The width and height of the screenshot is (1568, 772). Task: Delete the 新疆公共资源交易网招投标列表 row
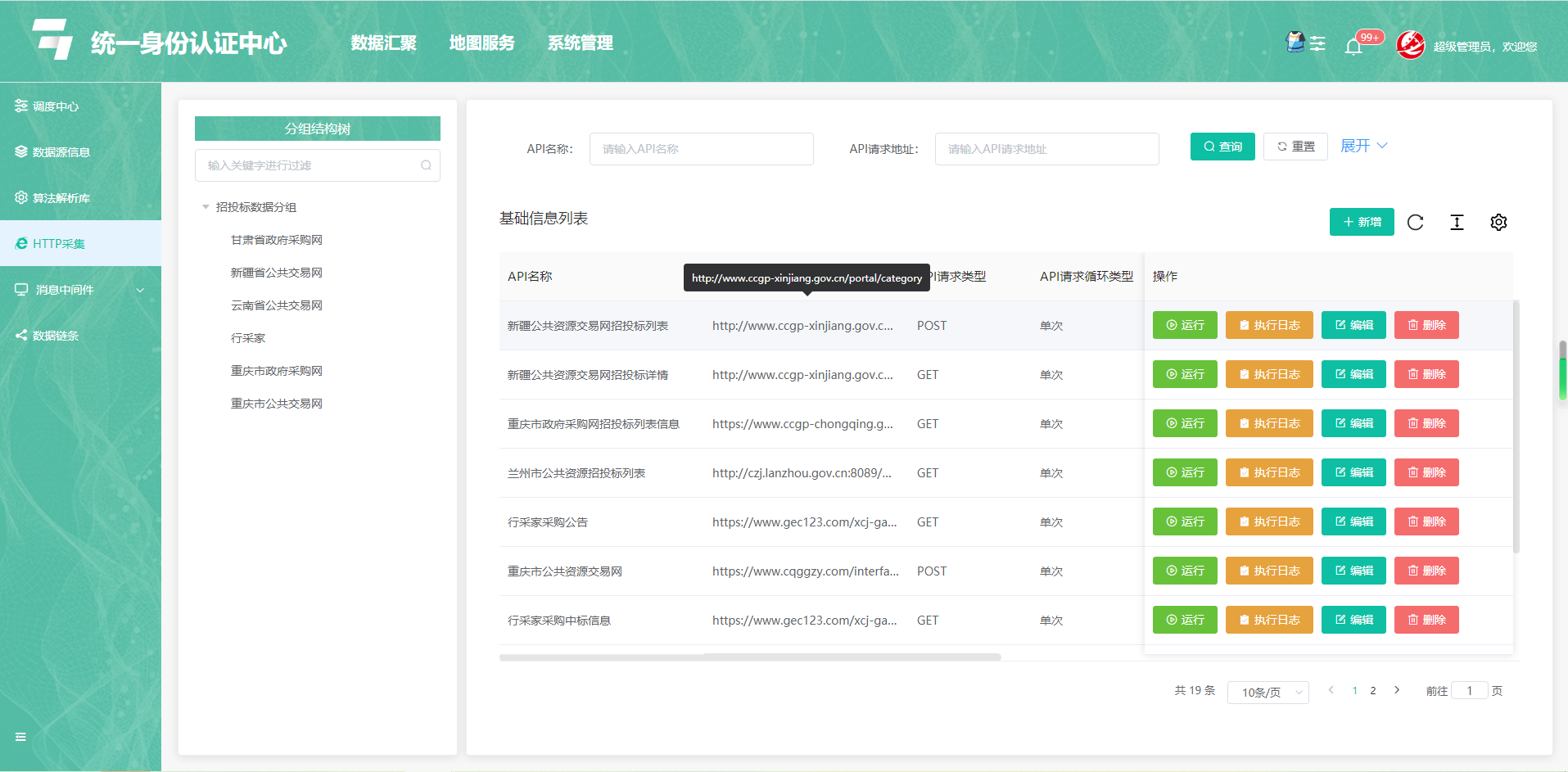(1426, 325)
